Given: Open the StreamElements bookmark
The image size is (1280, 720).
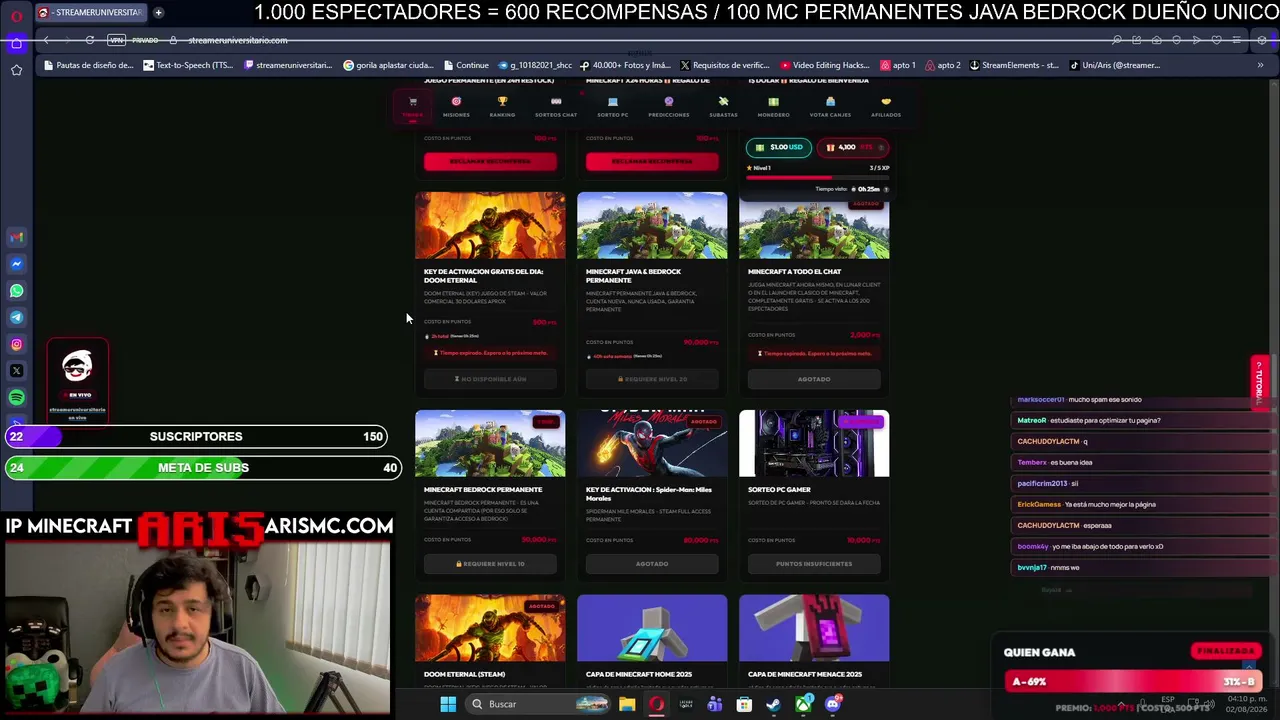Looking at the screenshot, I should pos(1014,65).
